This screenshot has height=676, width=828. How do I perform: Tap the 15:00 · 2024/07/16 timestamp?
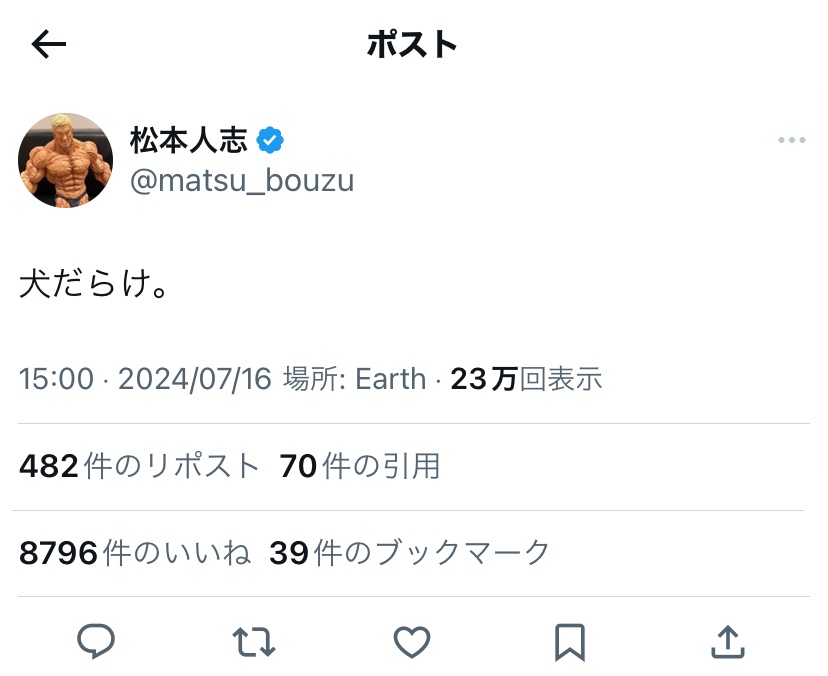coord(145,379)
